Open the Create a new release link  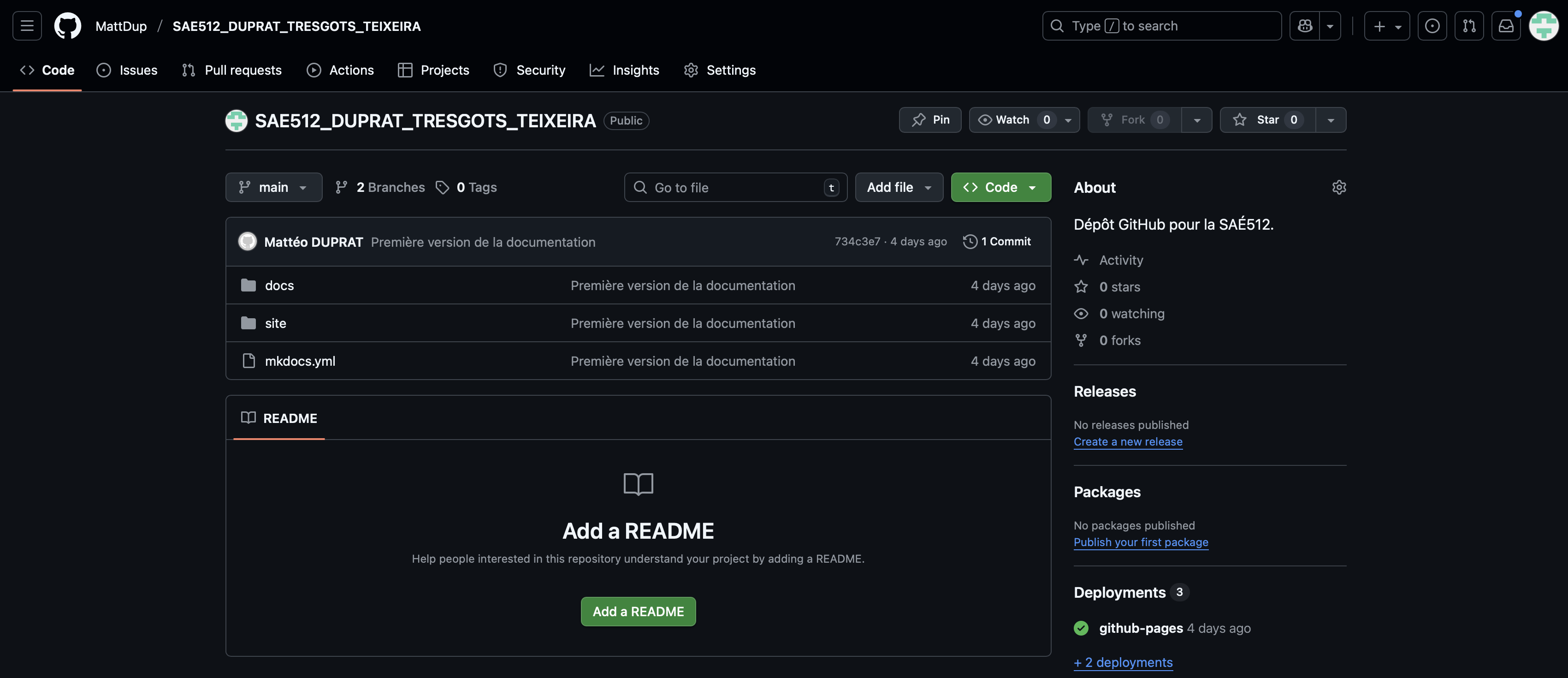tap(1128, 441)
